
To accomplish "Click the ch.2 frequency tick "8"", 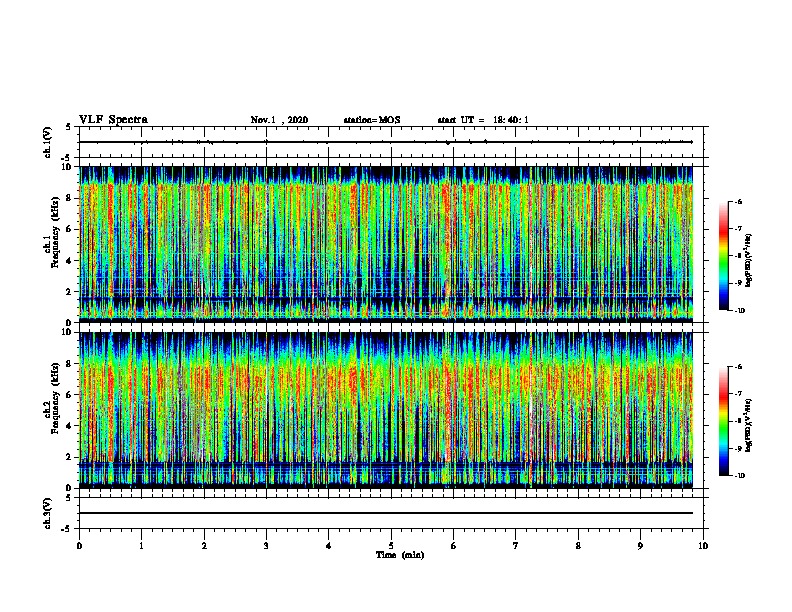I will pyautogui.click(x=70, y=364).
